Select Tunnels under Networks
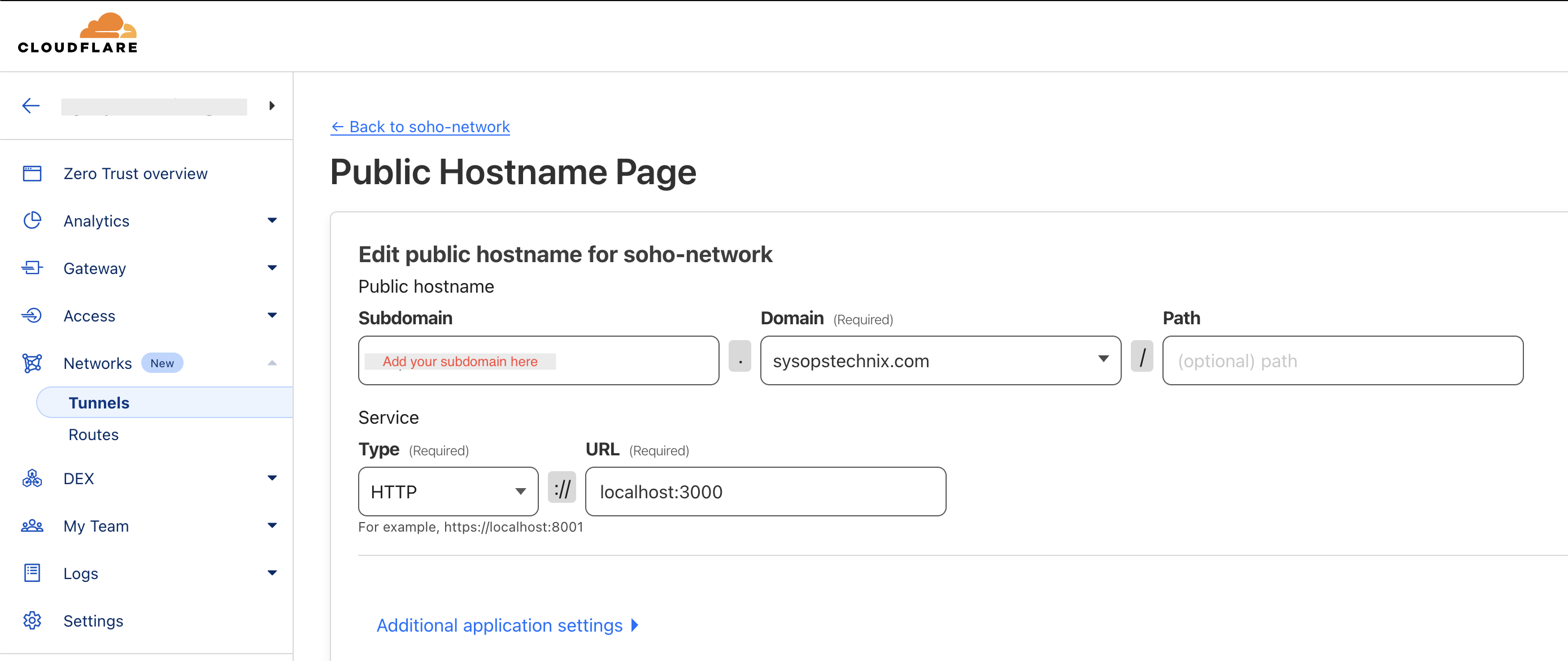Image resolution: width=1568 pixels, height=661 pixels. (164, 402)
